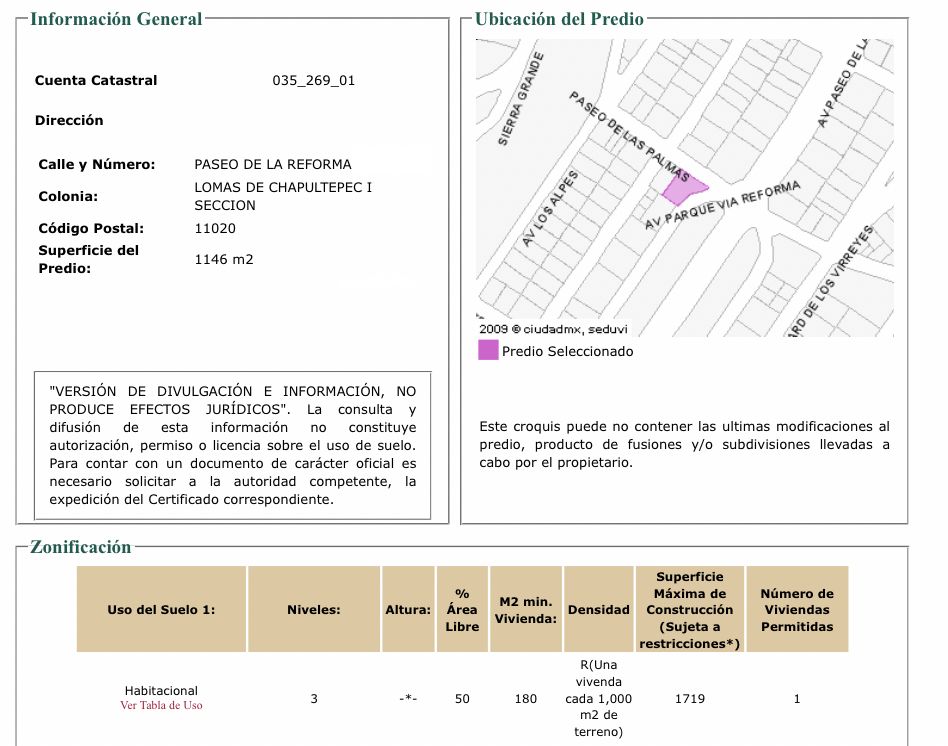
Task: Click the 'Este croquis puede no contener' note
Action: [x=684, y=444]
